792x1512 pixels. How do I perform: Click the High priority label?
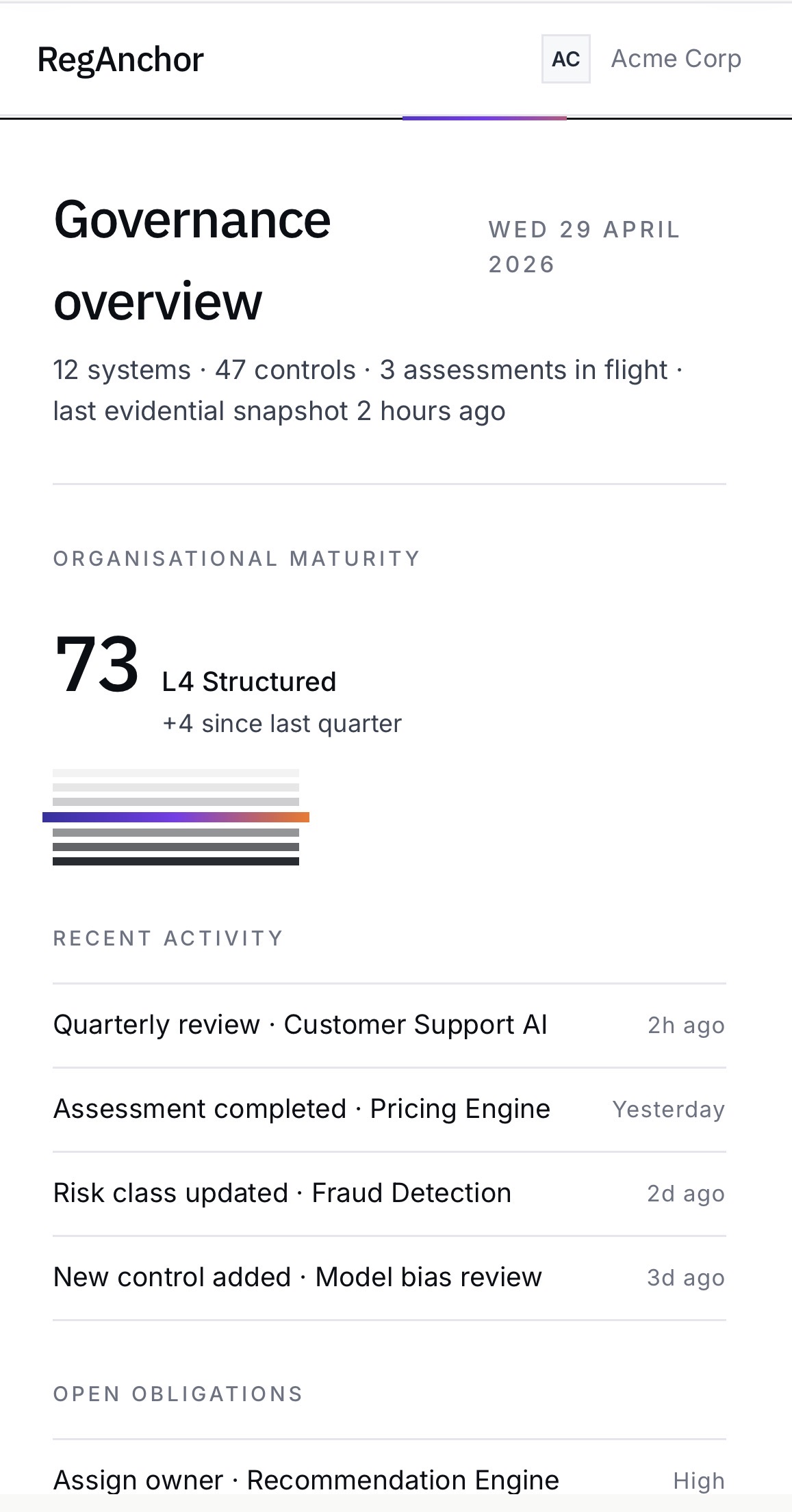[699, 1481]
